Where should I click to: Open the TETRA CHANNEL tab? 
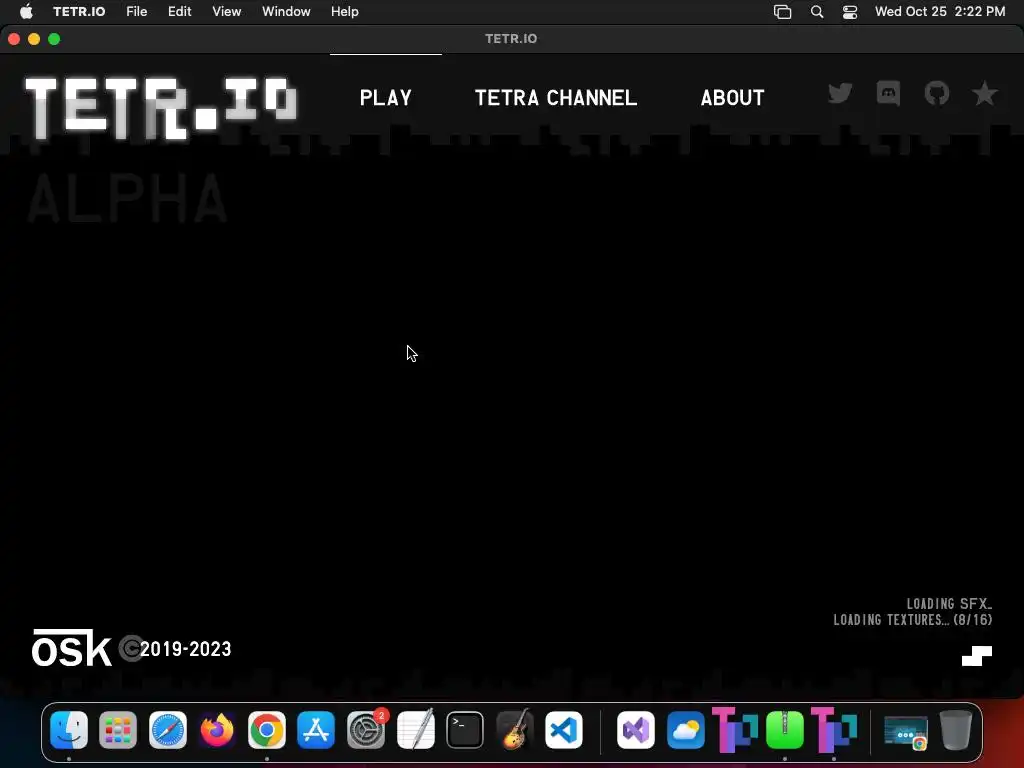coord(556,98)
